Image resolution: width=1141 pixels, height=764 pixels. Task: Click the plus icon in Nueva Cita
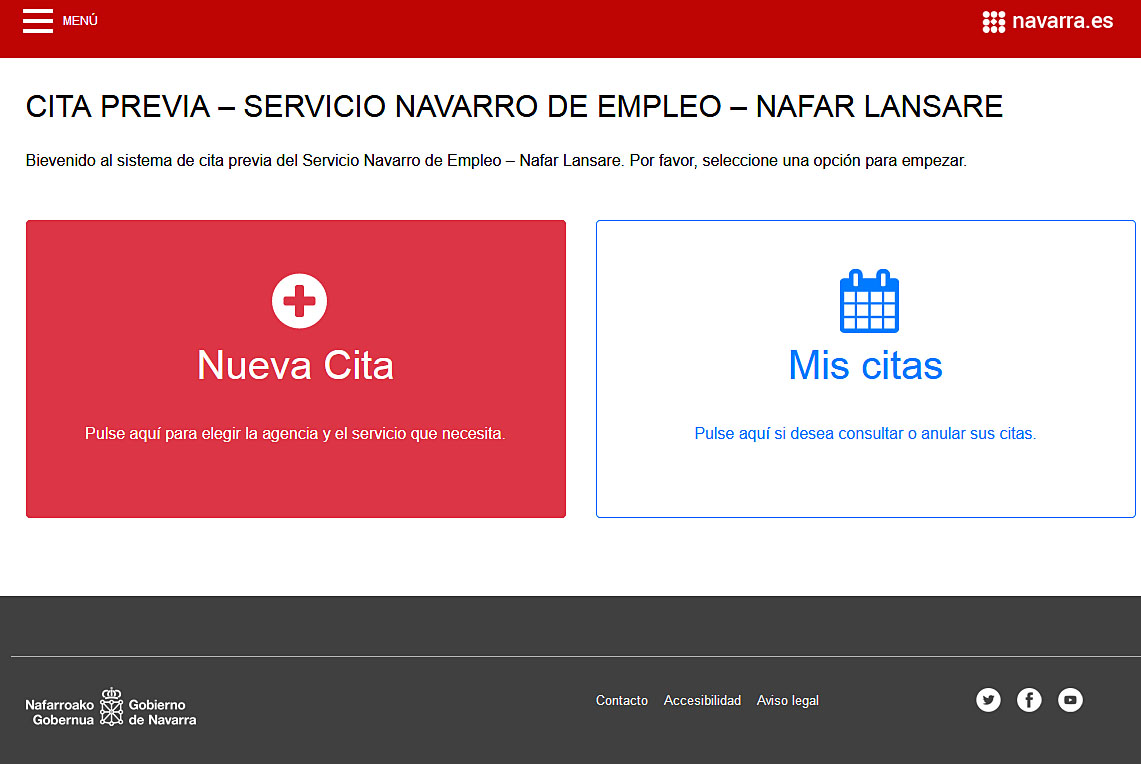pyautogui.click(x=299, y=301)
